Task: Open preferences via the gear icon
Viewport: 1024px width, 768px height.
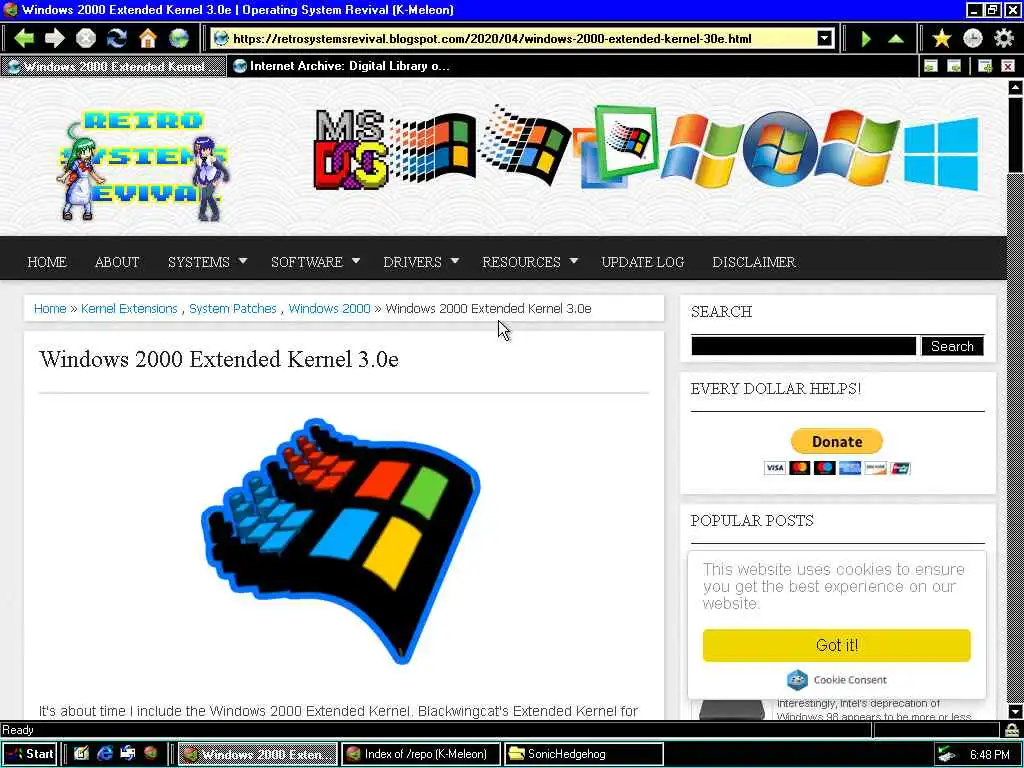Action: [x=1004, y=39]
